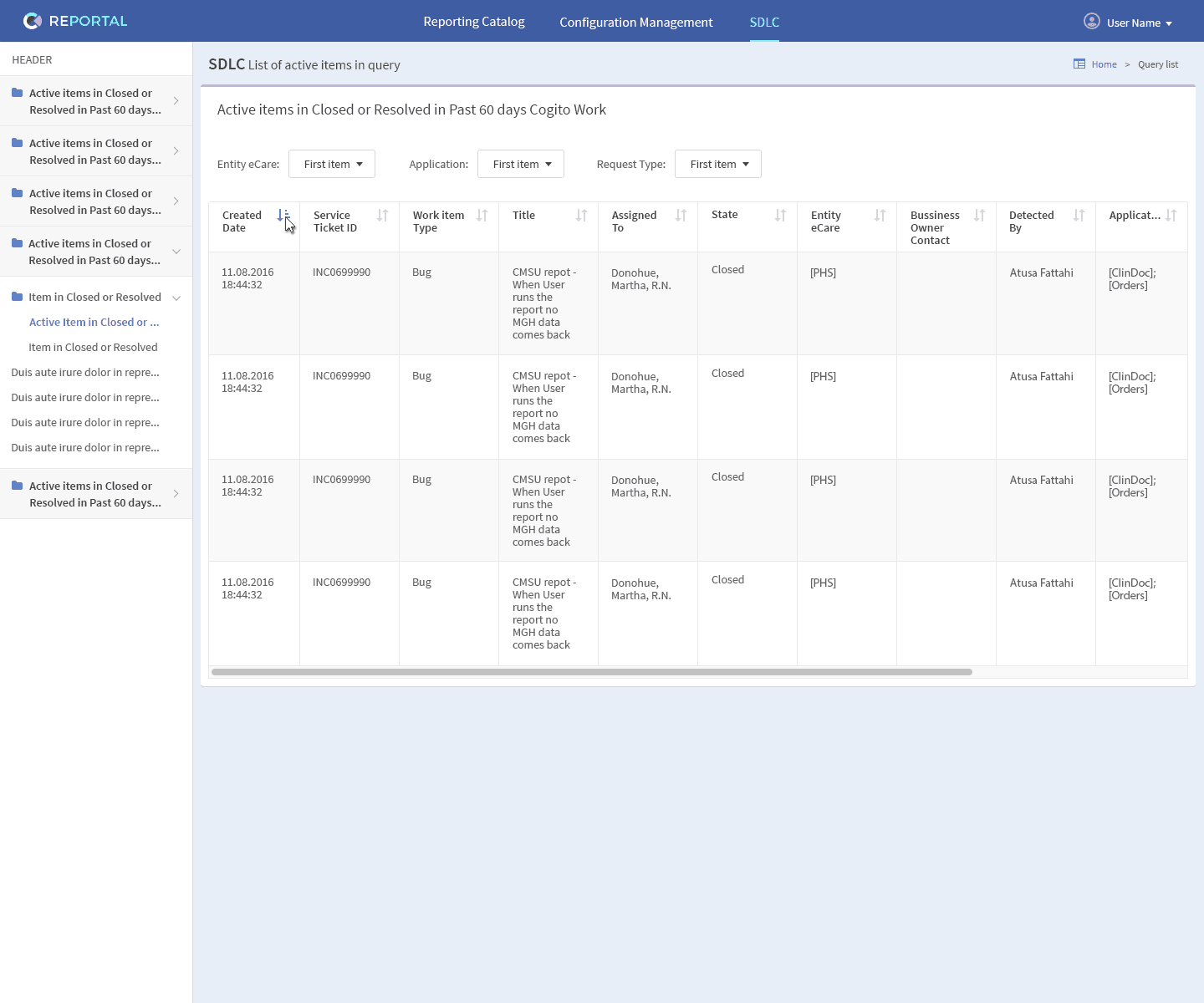Sort by Detected By icon
Image resolution: width=1204 pixels, height=1003 pixels.
[x=1079, y=216]
